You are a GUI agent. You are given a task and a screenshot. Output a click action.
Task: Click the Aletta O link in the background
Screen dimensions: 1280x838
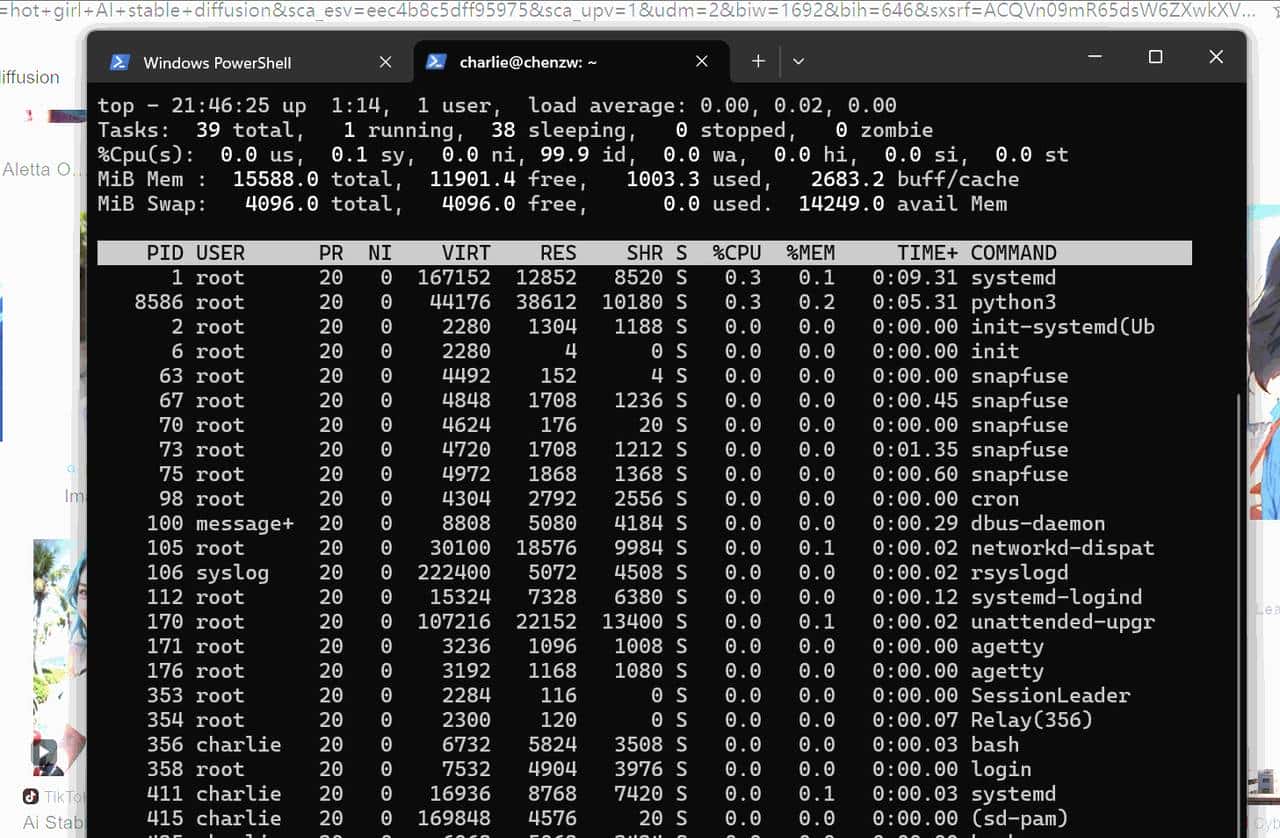pos(40,169)
